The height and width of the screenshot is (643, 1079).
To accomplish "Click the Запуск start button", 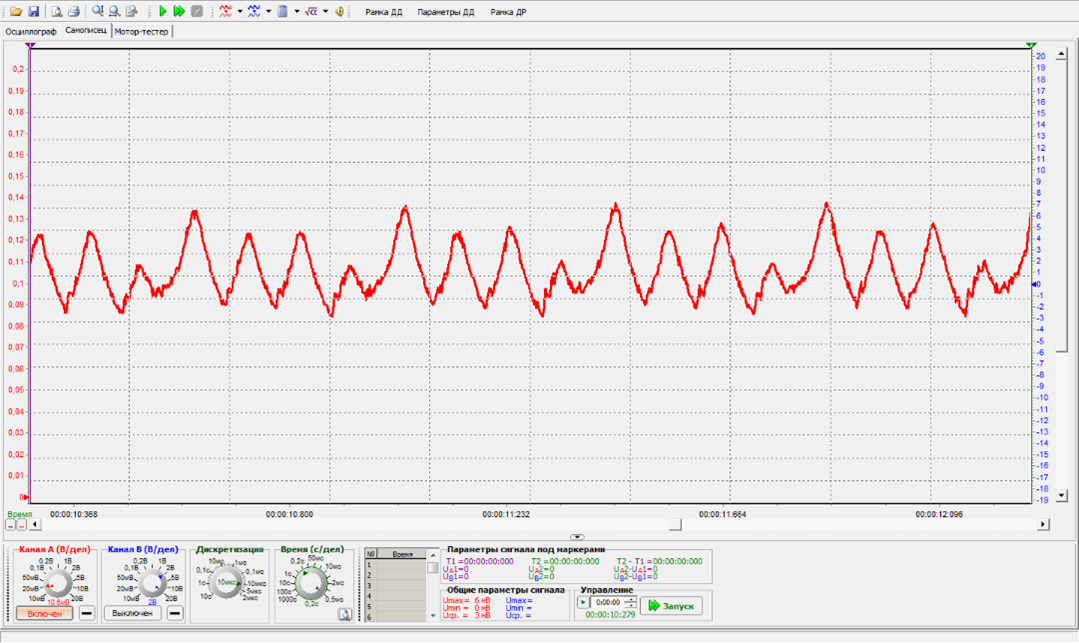I will [x=671, y=606].
